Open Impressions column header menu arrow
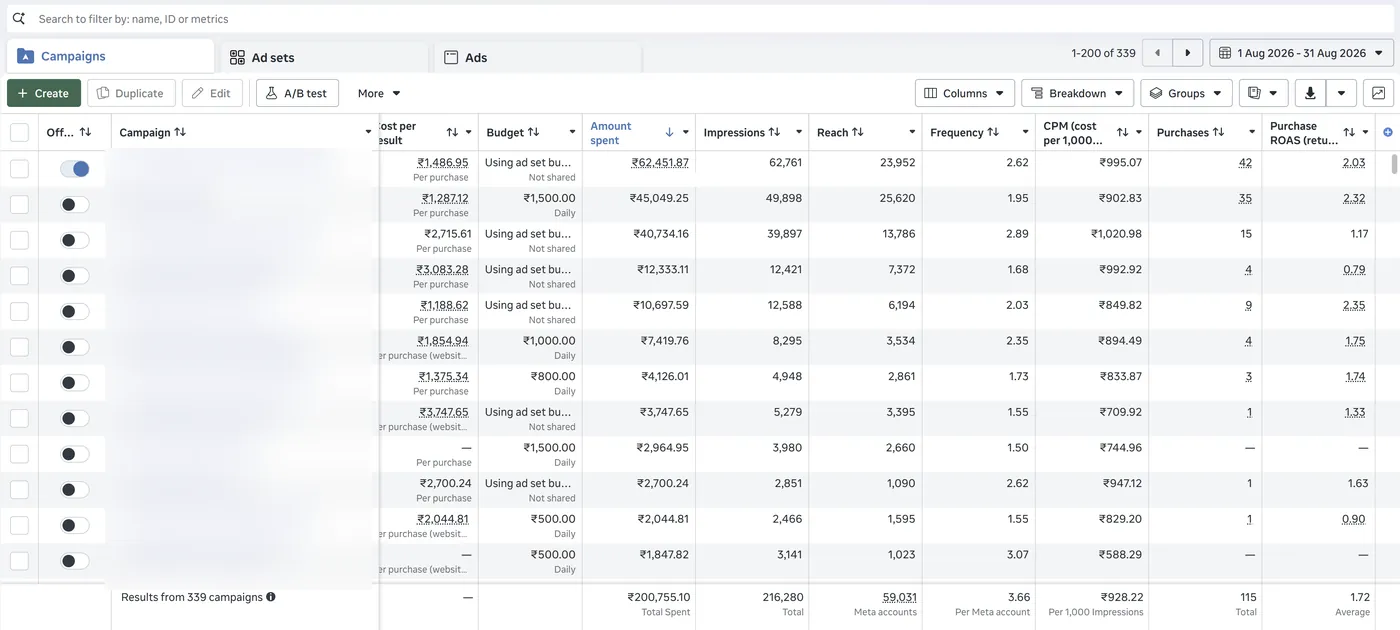 [799, 132]
